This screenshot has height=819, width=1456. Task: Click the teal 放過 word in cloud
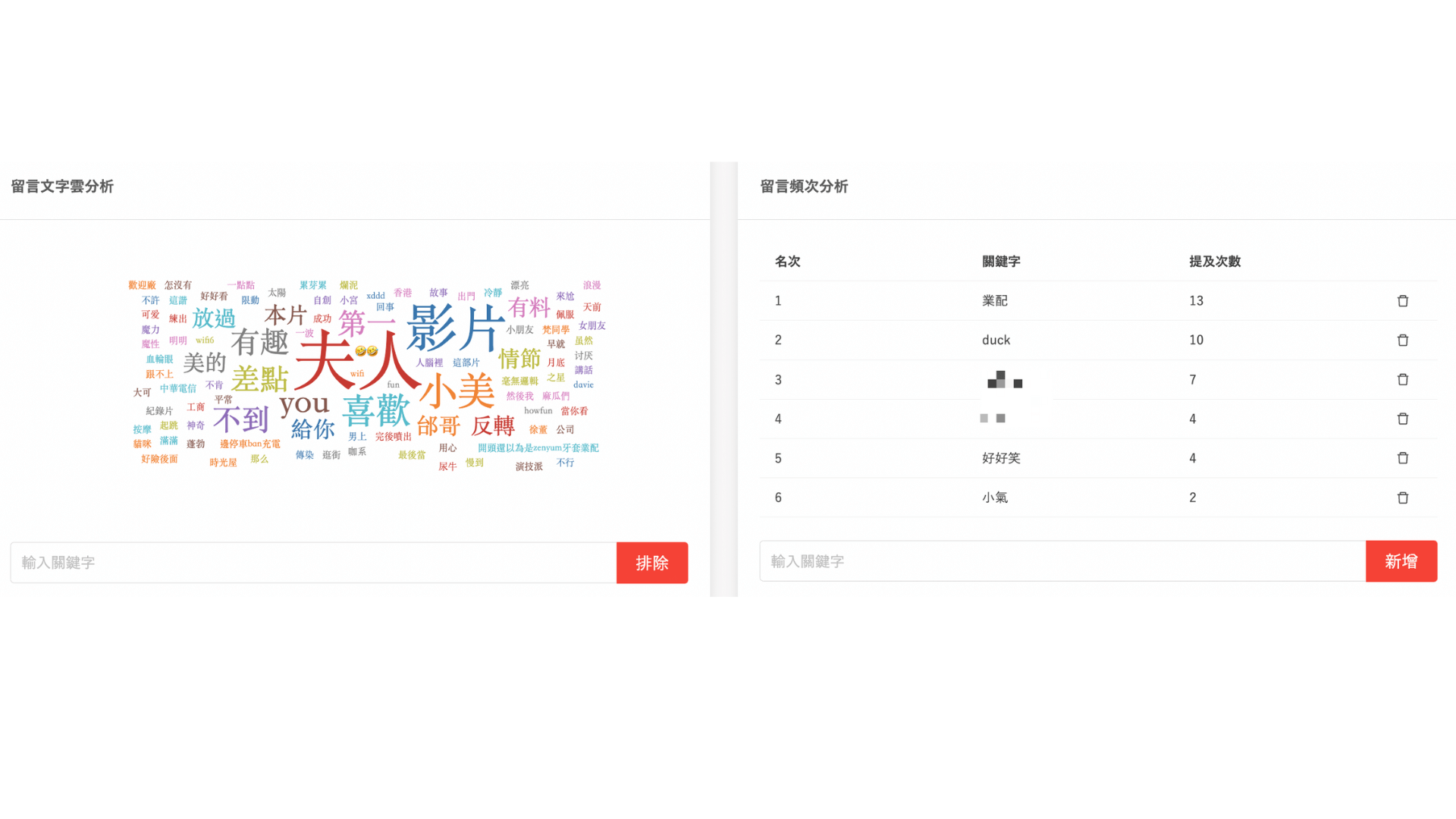tap(214, 318)
